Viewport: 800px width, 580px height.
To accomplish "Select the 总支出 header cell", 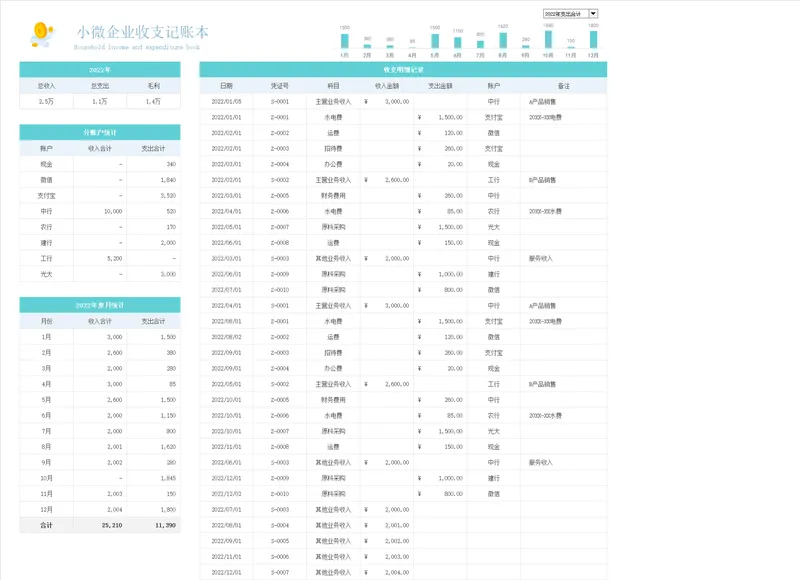I will coord(100,86).
